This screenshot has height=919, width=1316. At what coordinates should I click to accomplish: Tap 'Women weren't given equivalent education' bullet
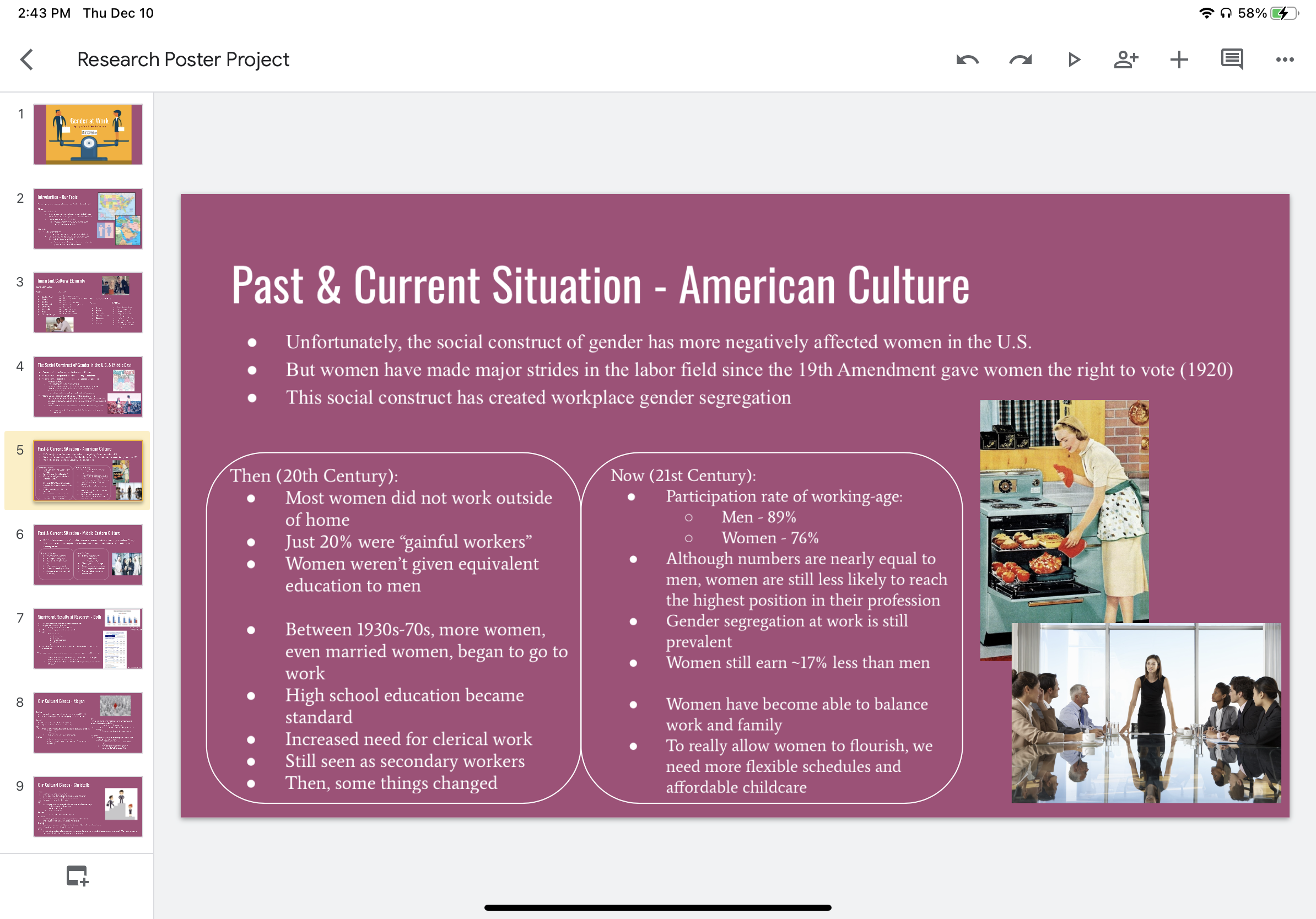click(412, 575)
